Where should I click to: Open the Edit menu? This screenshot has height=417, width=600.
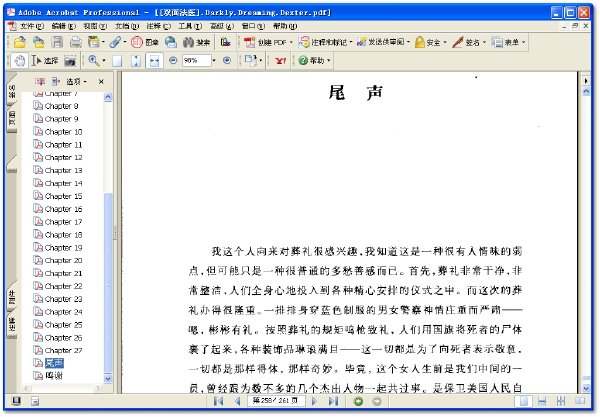coord(64,26)
